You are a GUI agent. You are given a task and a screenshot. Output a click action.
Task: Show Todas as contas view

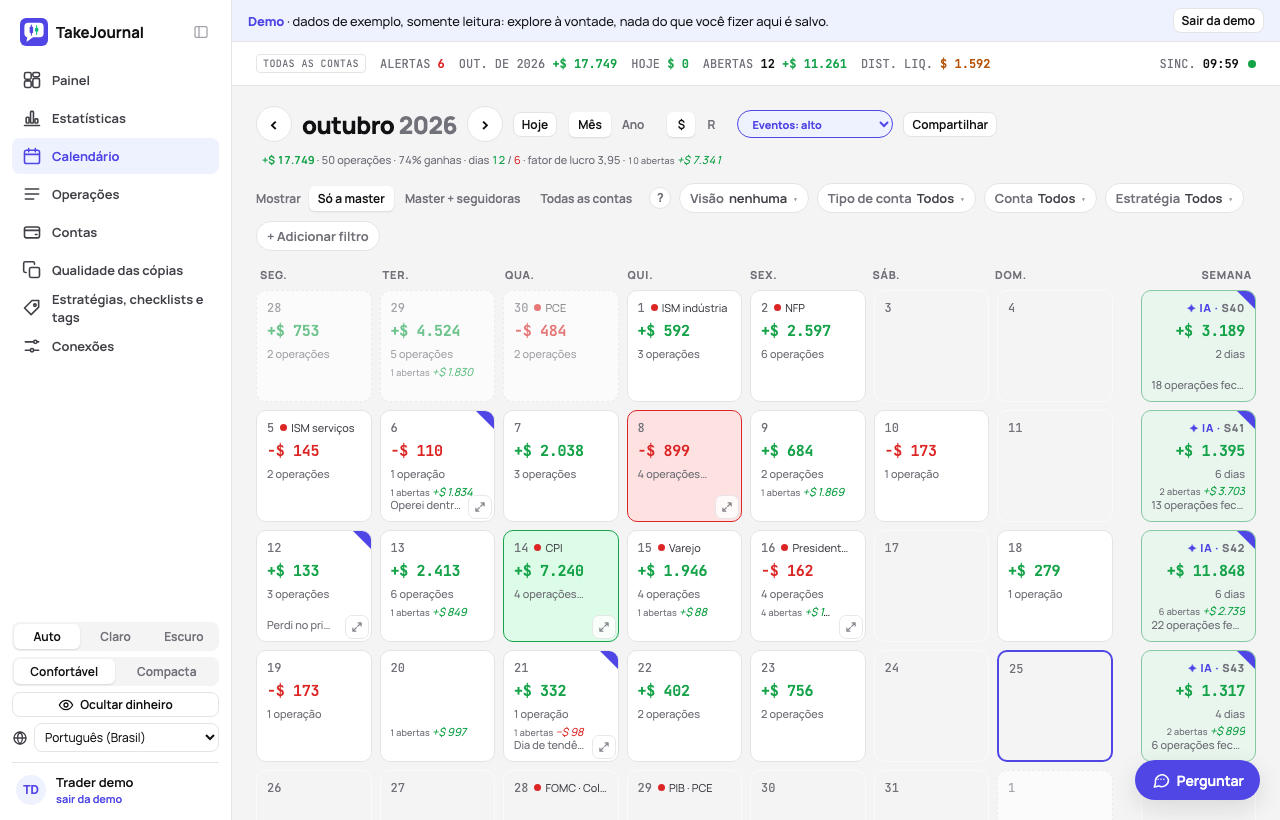[x=586, y=198]
